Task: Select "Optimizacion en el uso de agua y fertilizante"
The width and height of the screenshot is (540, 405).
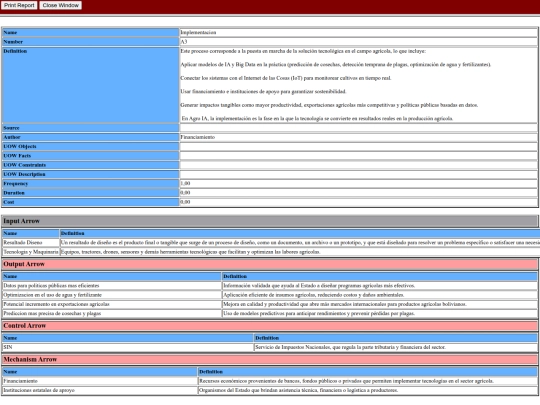Action: click(x=53, y=295)
